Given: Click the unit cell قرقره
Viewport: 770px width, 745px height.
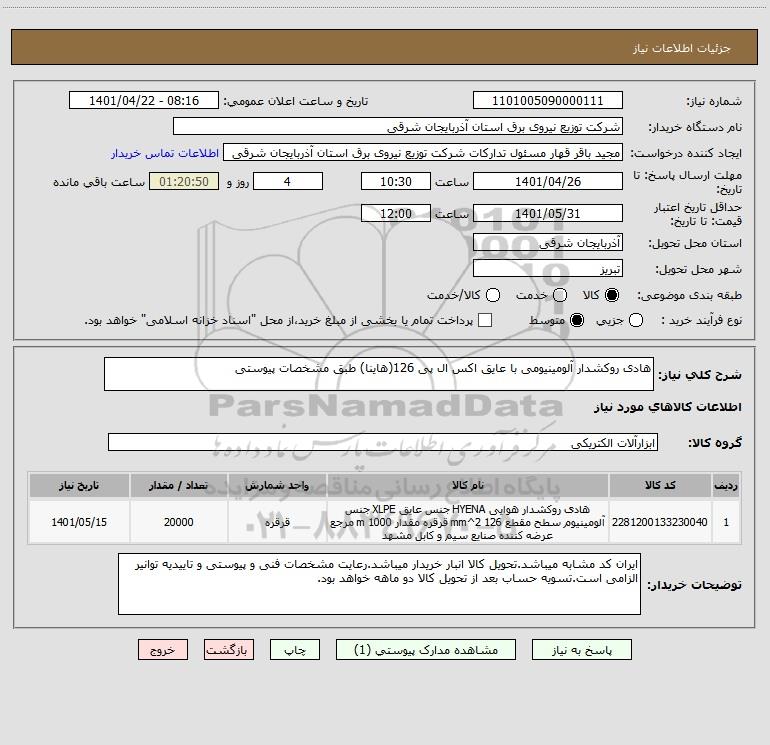Looking at the screenshot, I should pyautogui.click(x=277, y=522).
